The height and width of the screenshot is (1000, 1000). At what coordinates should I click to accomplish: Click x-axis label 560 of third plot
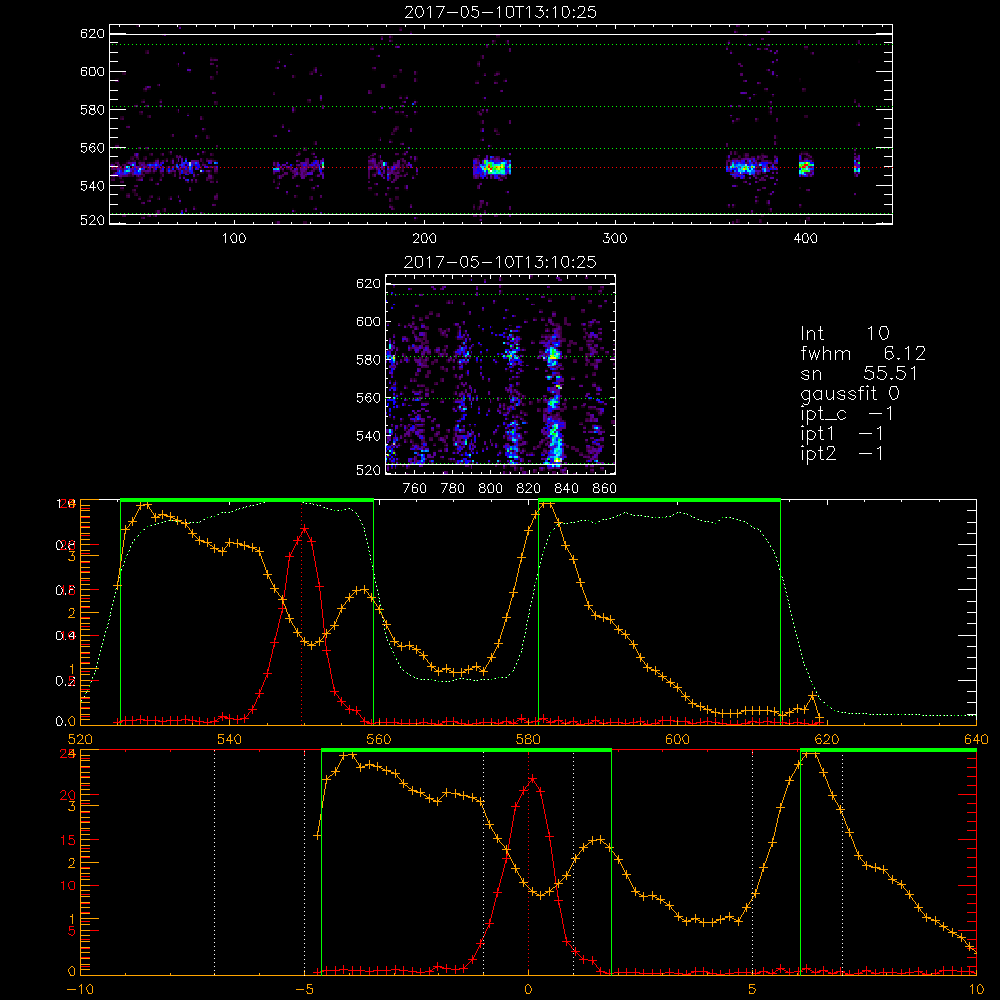[379, 740]
